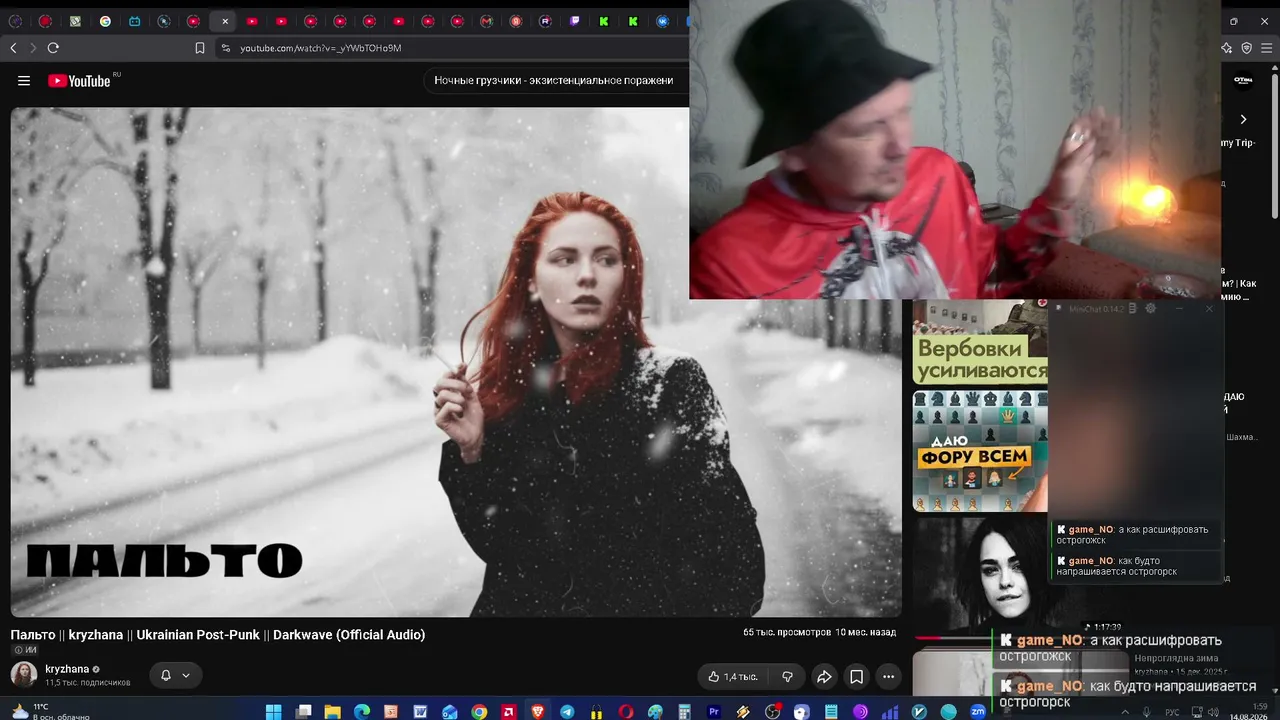
Task: Switch to the VK tab
Action: pos(663,21)
